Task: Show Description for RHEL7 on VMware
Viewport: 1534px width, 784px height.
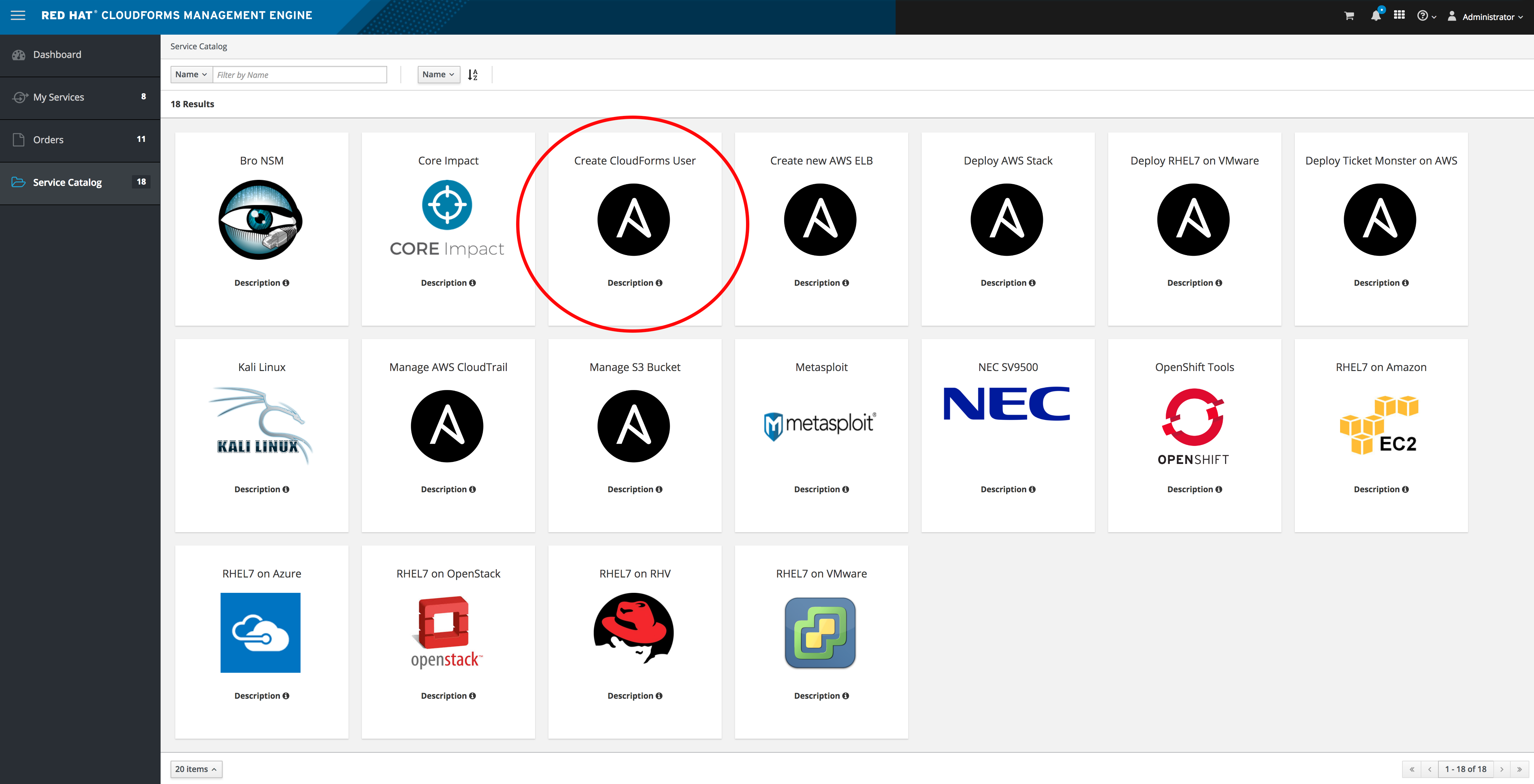Action: 821,696
